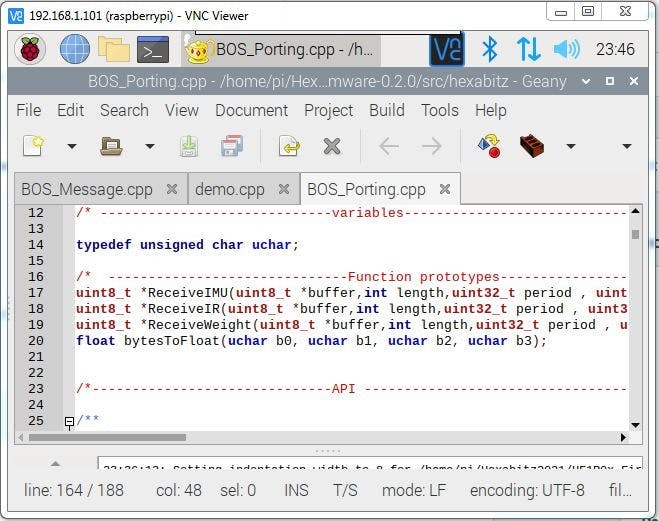Click the INS status bar indicator

click(x=296, y=490)
